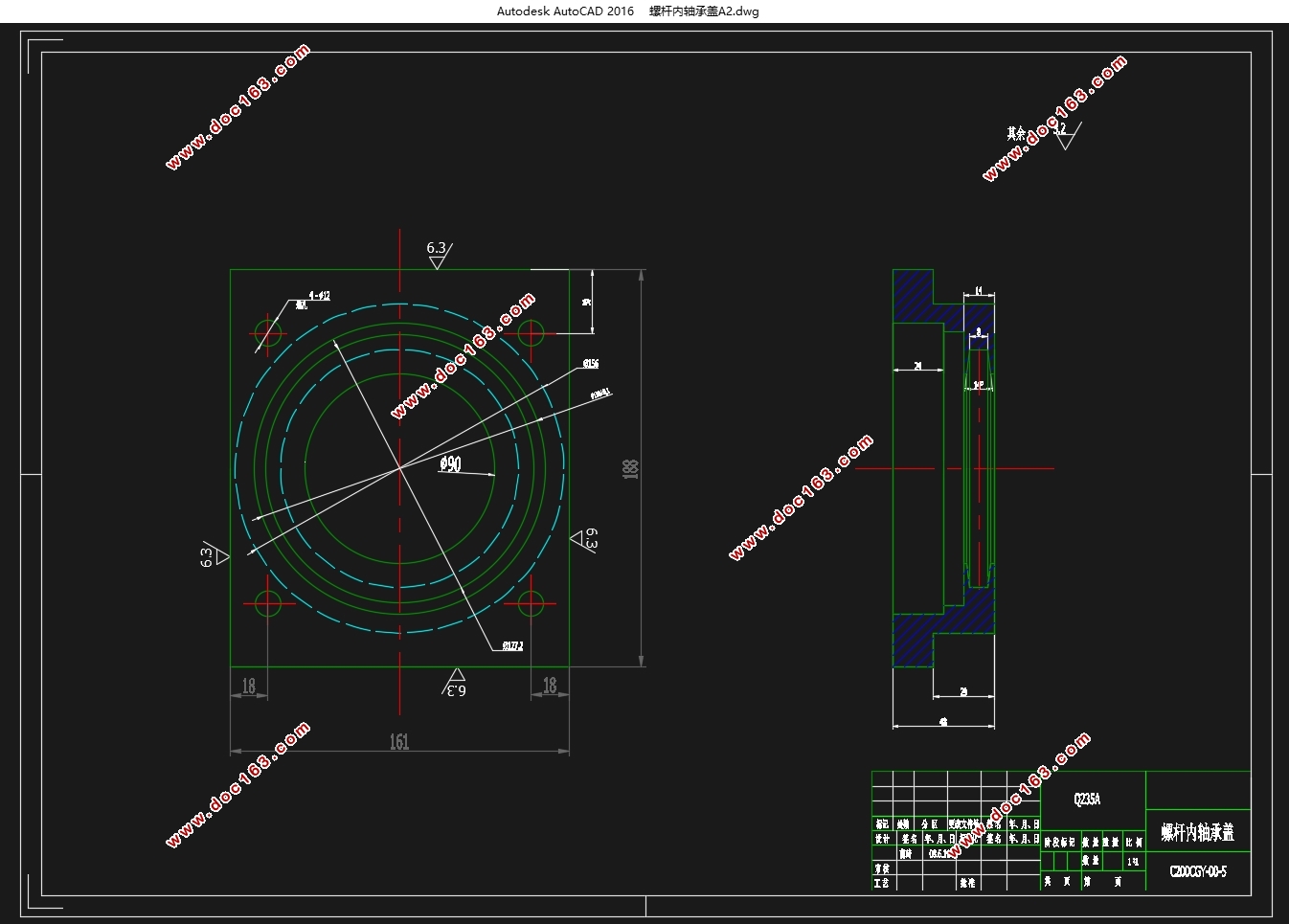Select the 29 dimension below section view

(x=963, y=690)
